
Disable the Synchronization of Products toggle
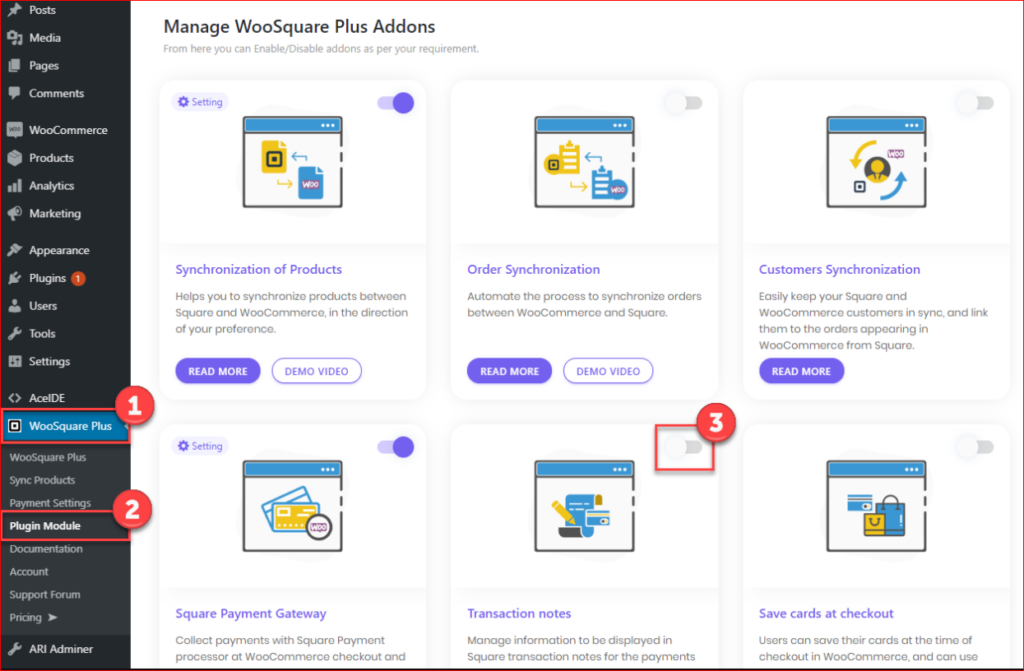[x=396, y=103]
